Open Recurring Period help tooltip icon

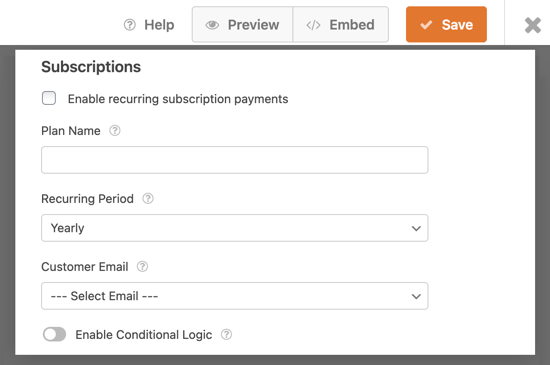point(148,198)
